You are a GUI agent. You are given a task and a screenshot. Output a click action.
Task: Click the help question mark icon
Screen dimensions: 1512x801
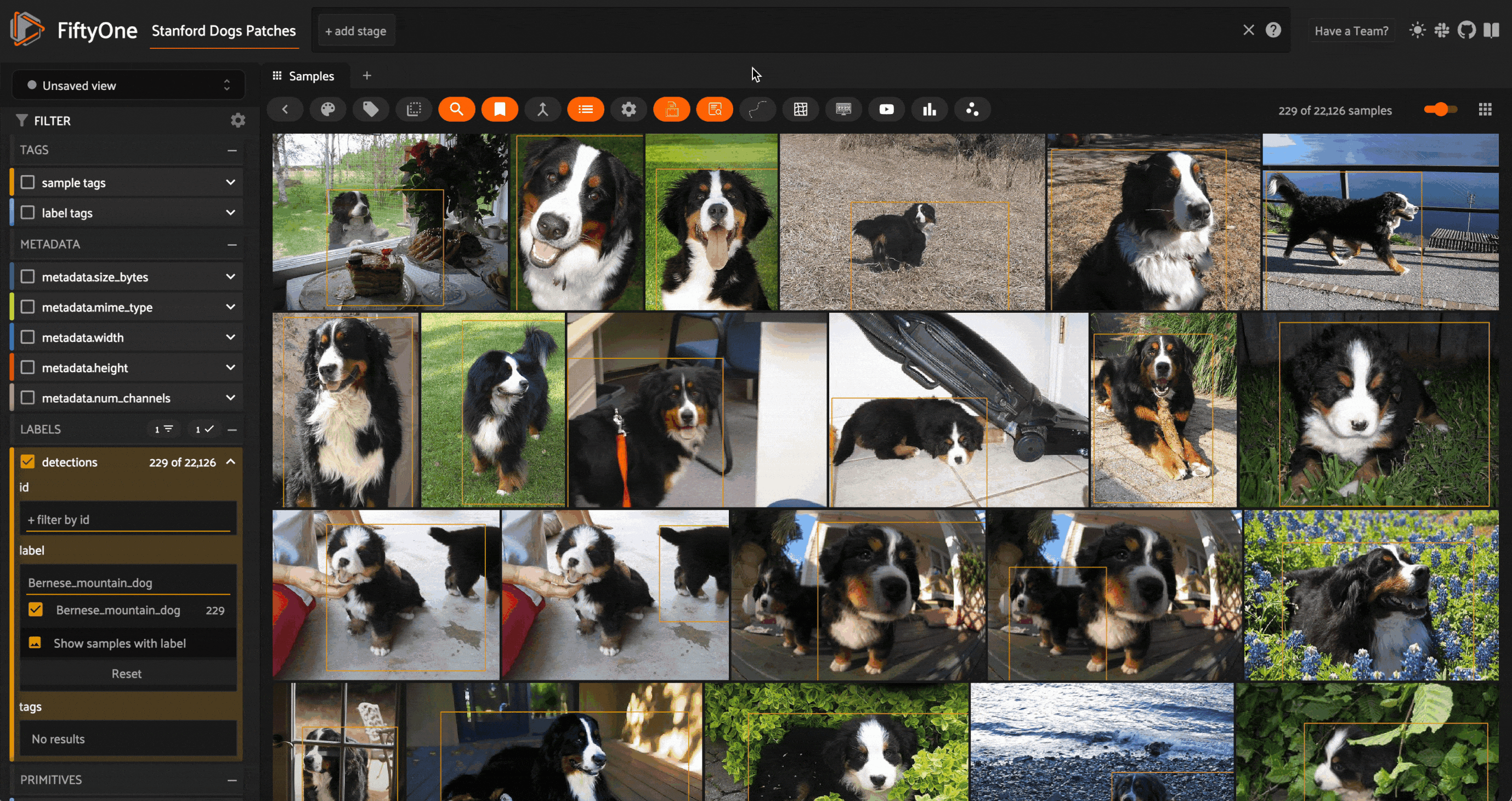[x=1272, y=31]
